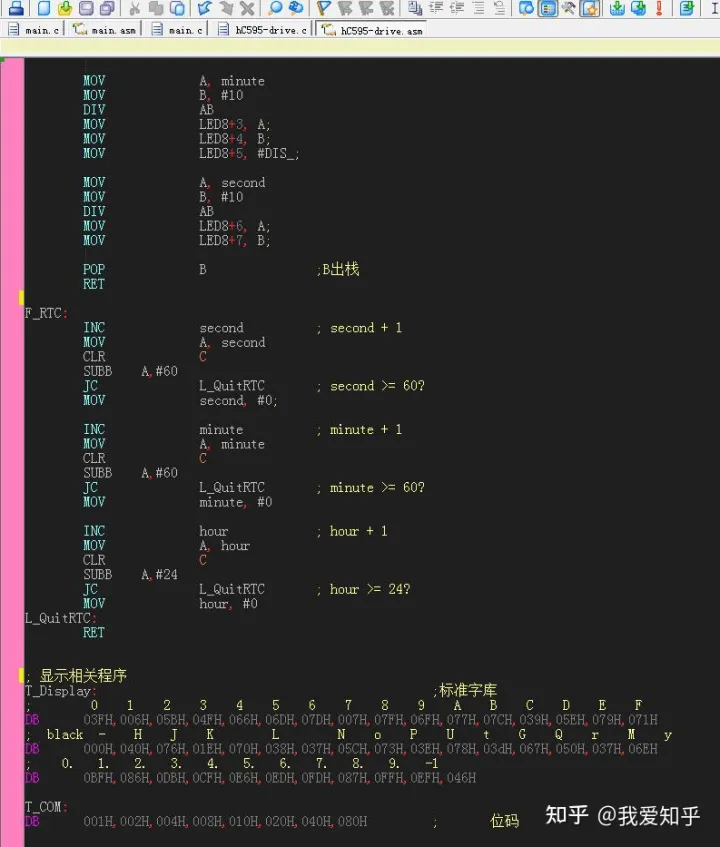Toggle the highlighted star panel icon
The width and height of the screenshot is (720, 847).
pyautogui.click(x=590, y=8)
